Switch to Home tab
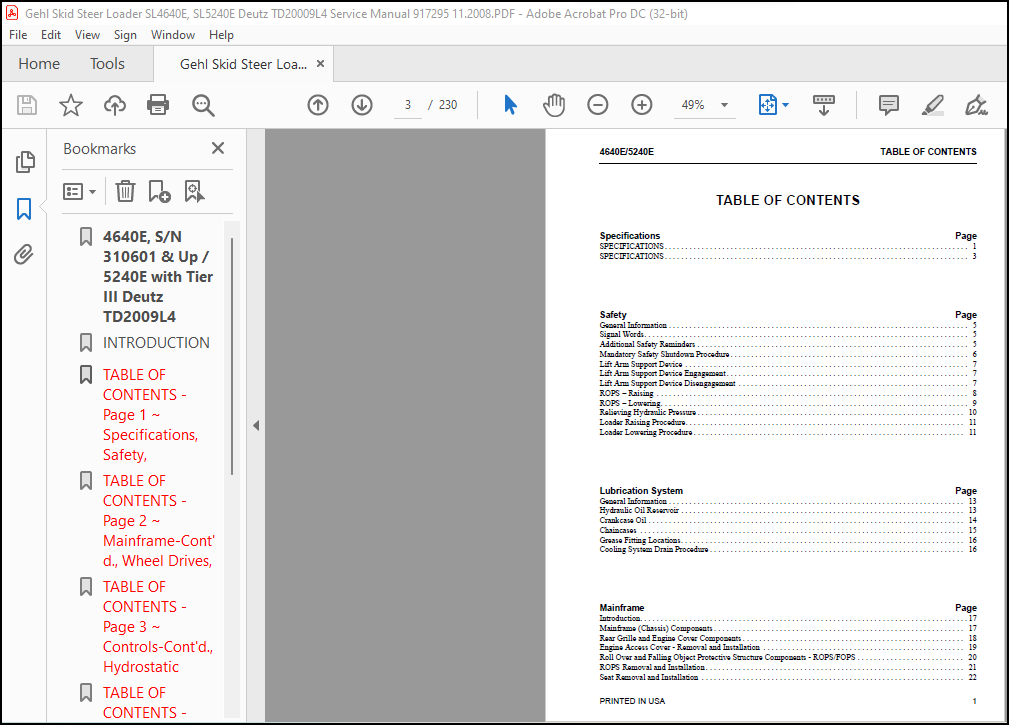This screenshot has height=725, width=1009. [x=39, y=64]
